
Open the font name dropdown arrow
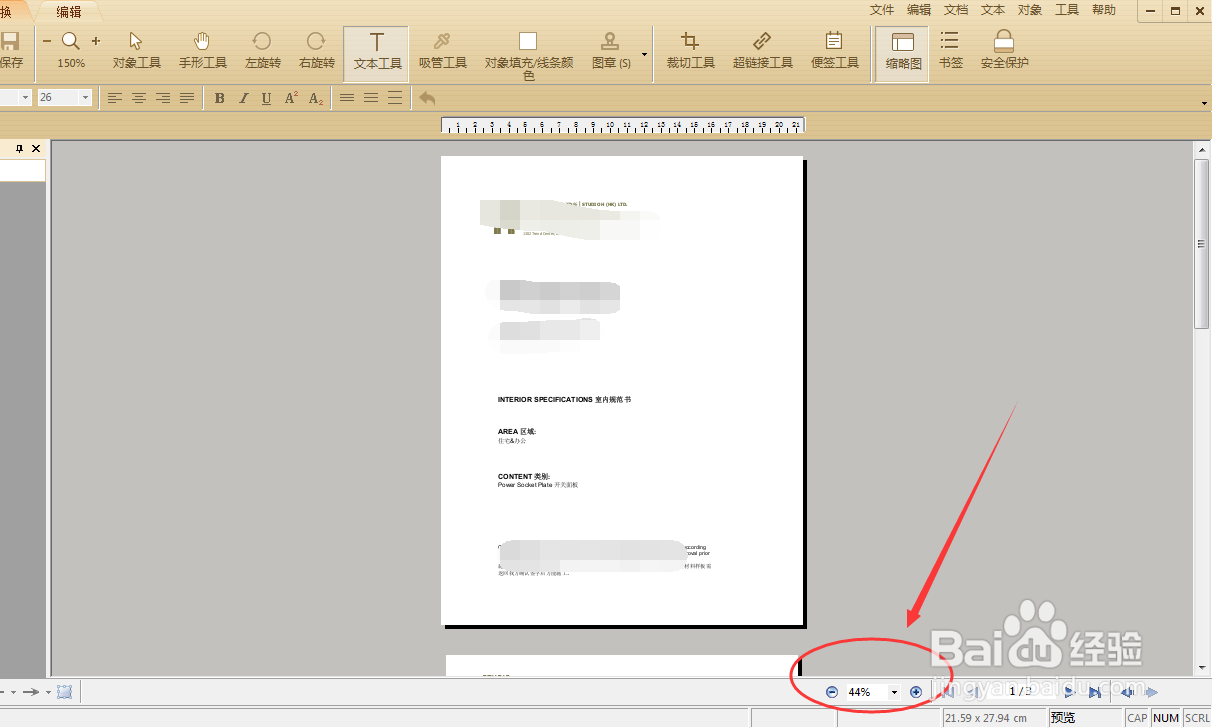coord(25,97)
